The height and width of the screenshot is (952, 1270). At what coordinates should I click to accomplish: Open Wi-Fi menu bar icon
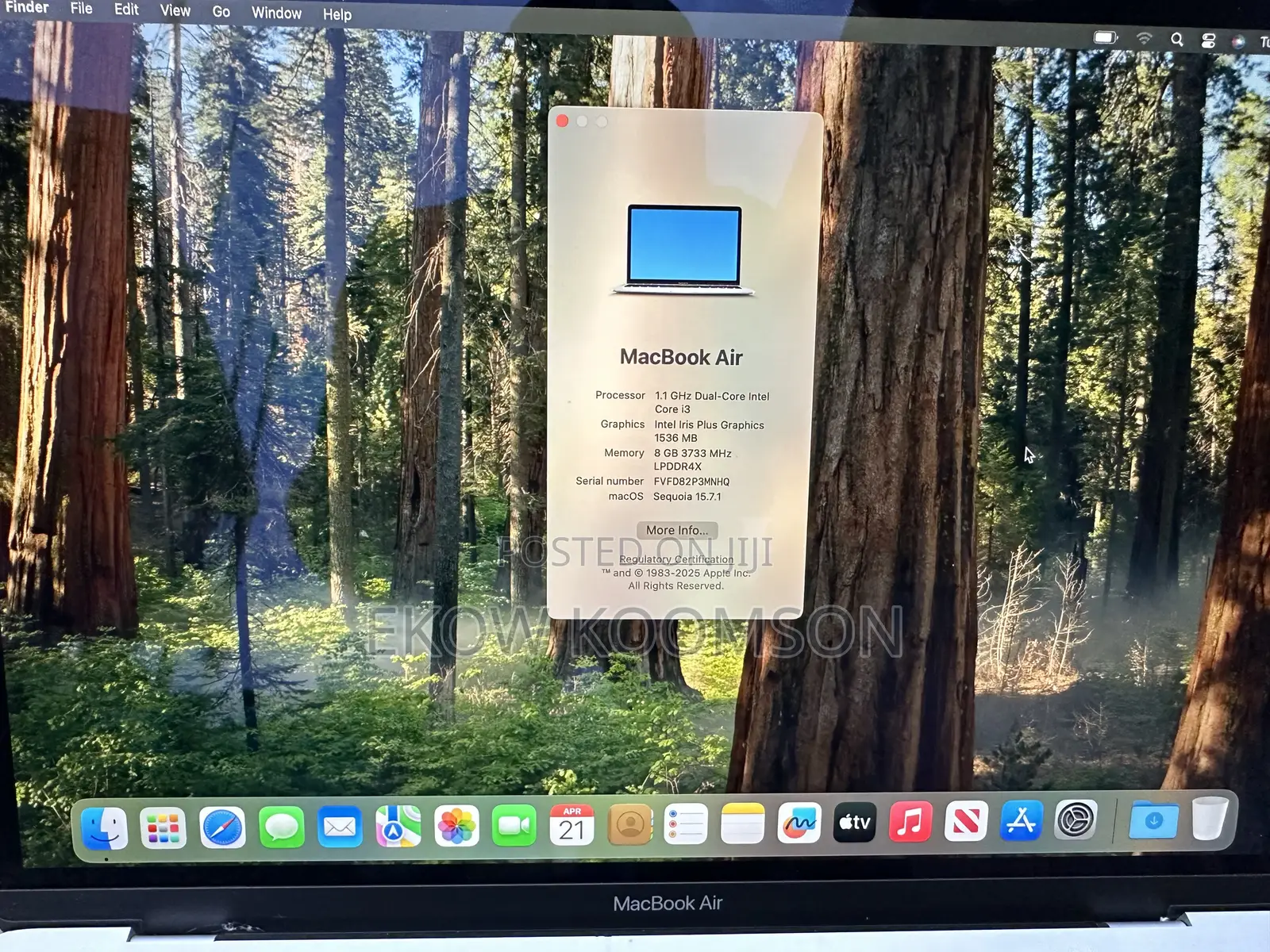(x=1144, y=38)
